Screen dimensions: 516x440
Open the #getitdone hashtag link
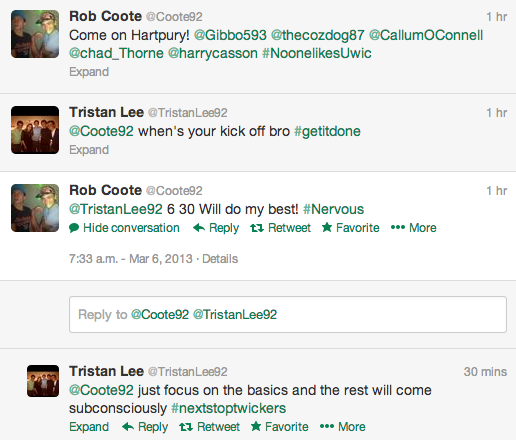(327, 131)
